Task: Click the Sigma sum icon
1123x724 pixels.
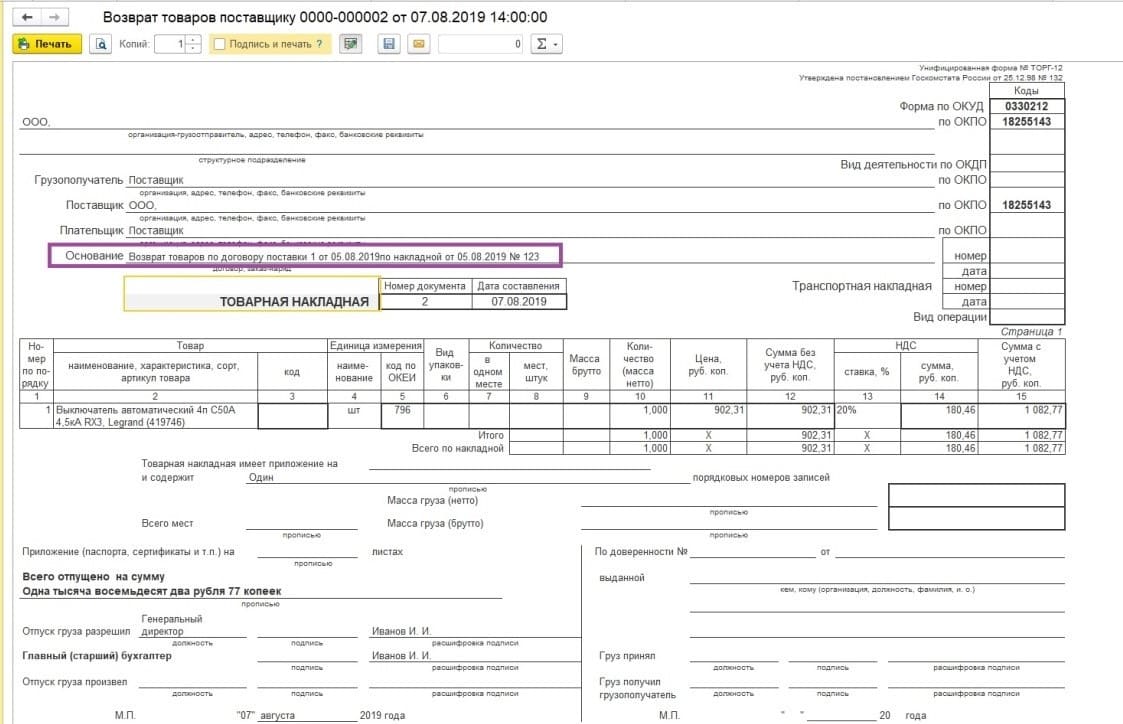Action: coord(542,44)
